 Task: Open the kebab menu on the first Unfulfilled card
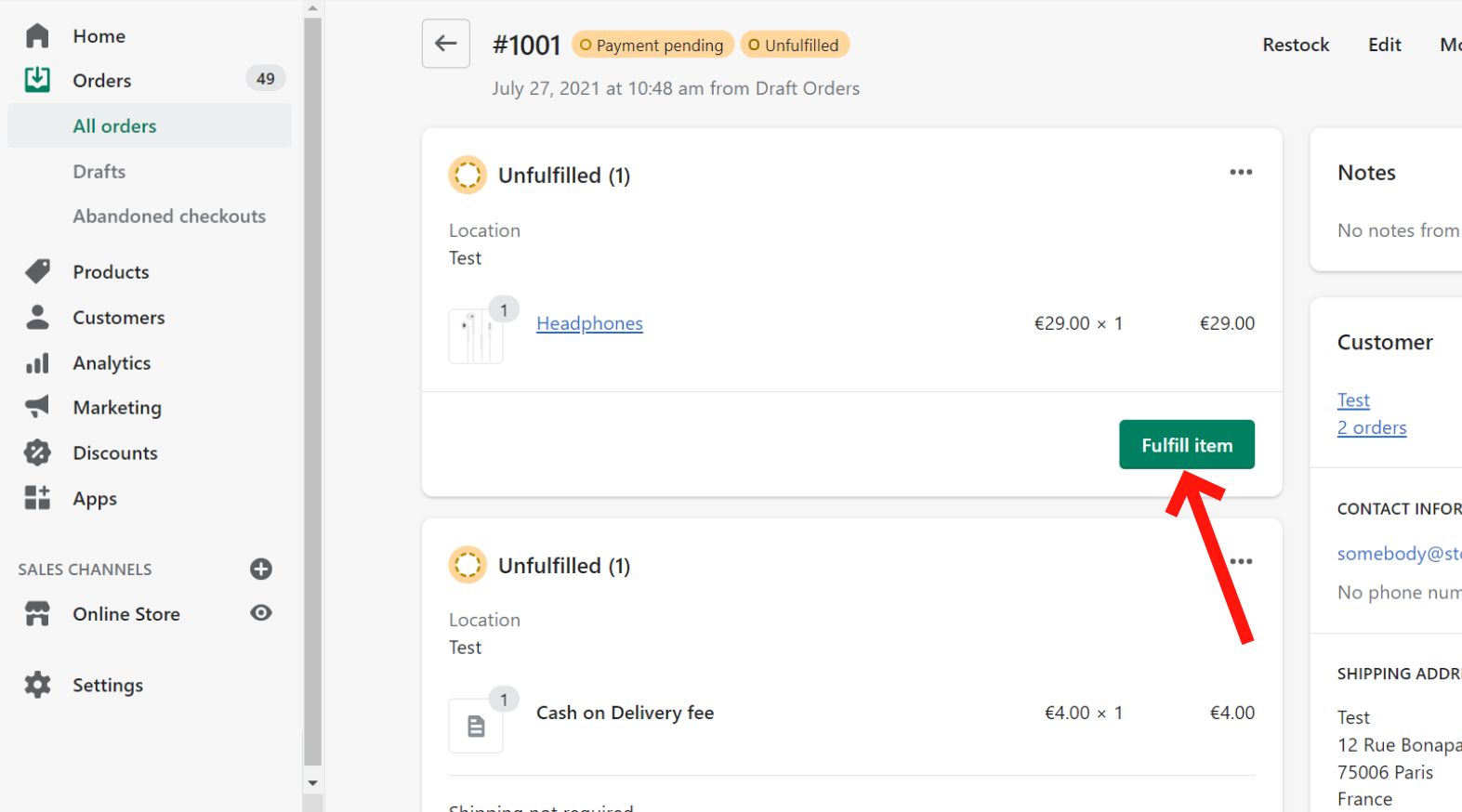pos(1242,172)
